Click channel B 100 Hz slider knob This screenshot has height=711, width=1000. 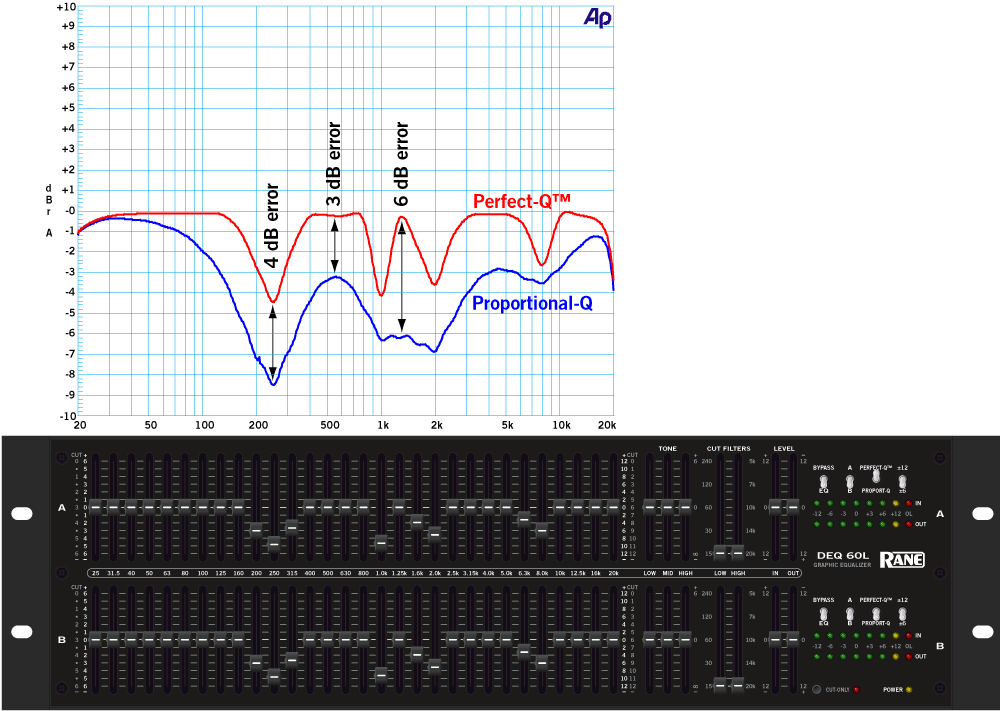pos(202,640)
